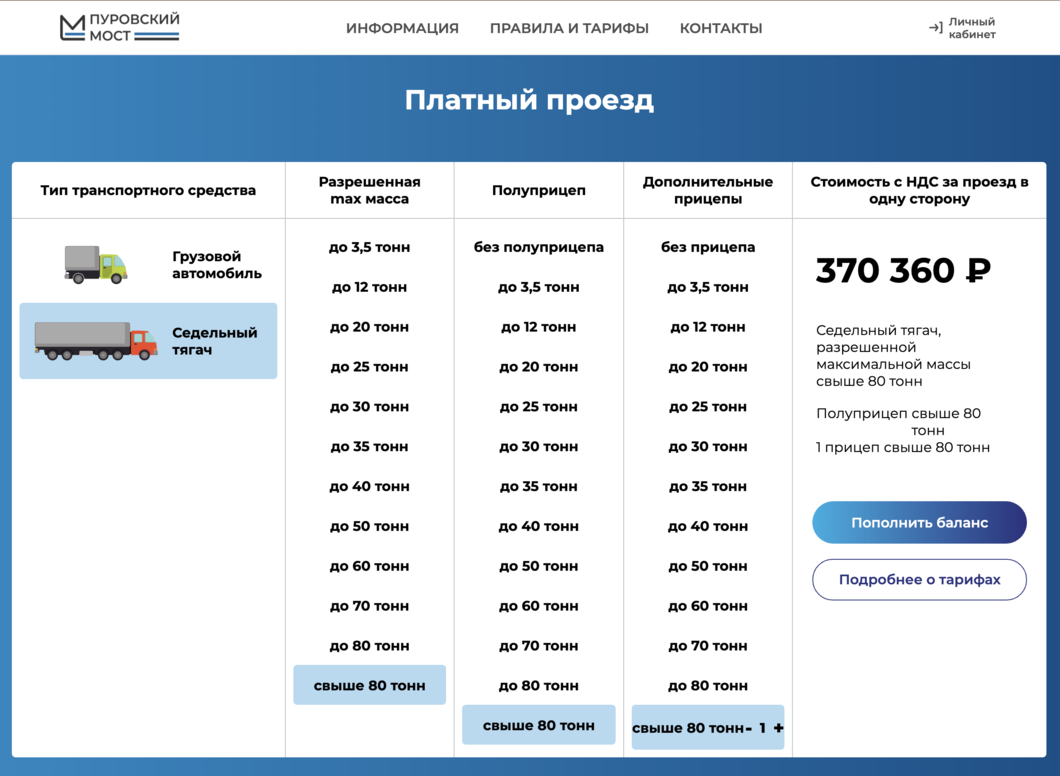This screenshot has height=776, width=1060.
Task: Open the ИНФОРМАЦИЯ menu item
Action: [x=402, y=28]
